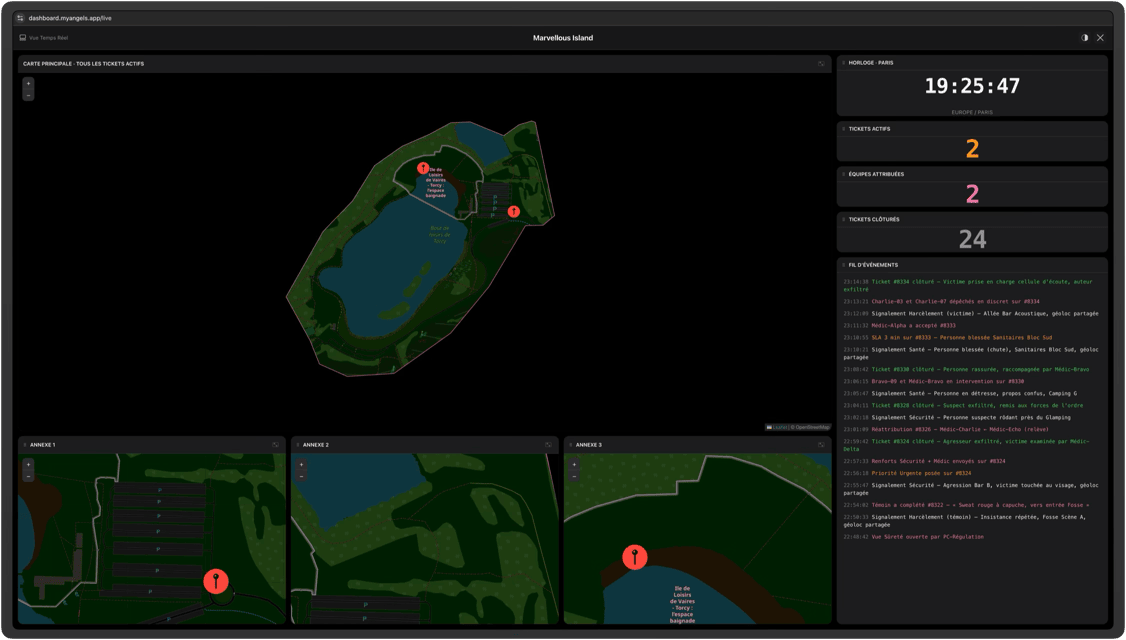1126x640 pixels.
Task: Expand the Annexe 3 panel to fullscreen
Action: point(822,445)
